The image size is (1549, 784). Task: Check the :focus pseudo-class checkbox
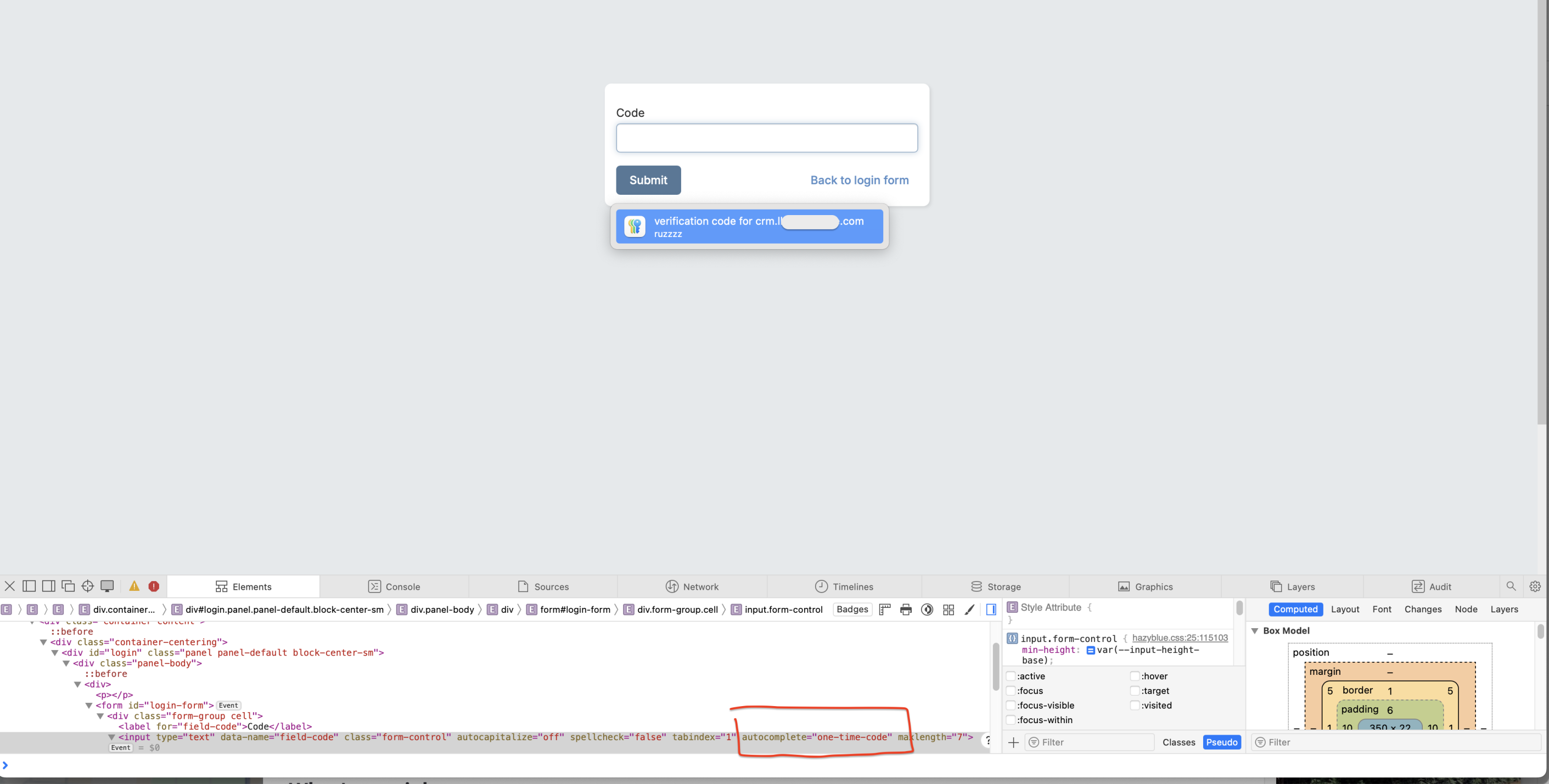(x=1011, y=691)
